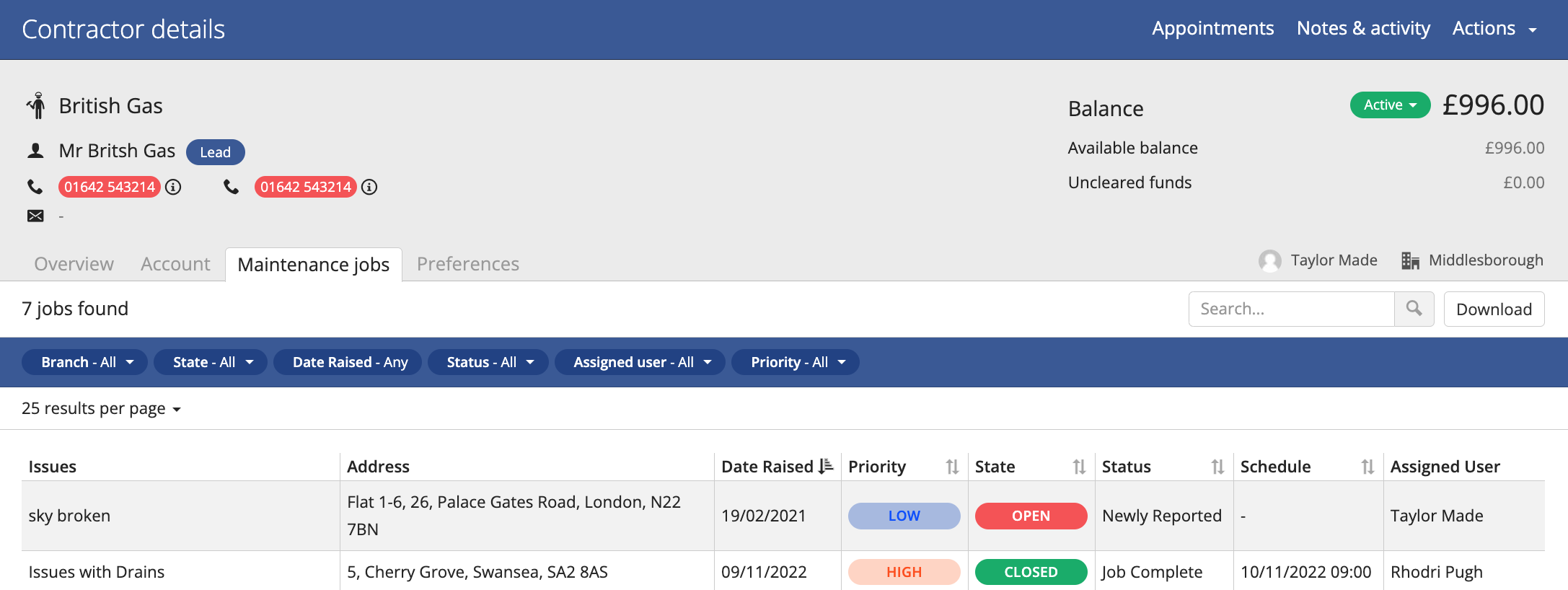Sort by Date Raised descending icon

pos(826,467)
